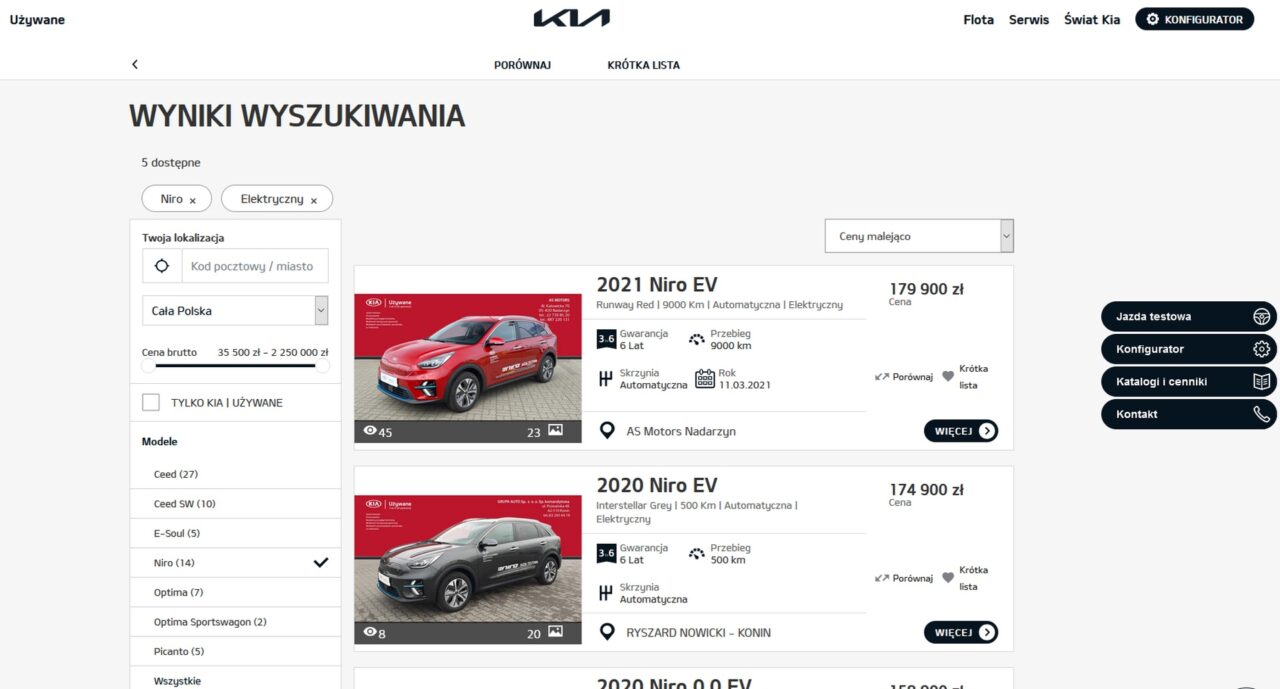Click WIĘCEJ for 2021 Niro EV
The width and height of the screenshot is (1280, 689).
961,431
